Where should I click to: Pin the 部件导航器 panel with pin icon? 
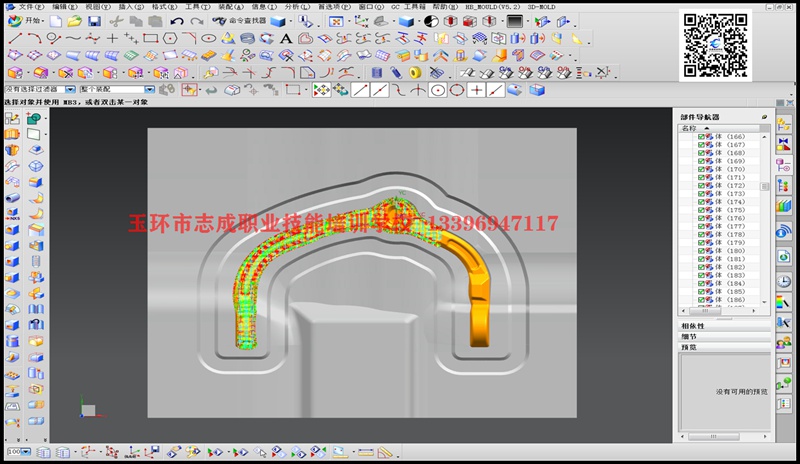pyautogui.click(x=764, y=117)
